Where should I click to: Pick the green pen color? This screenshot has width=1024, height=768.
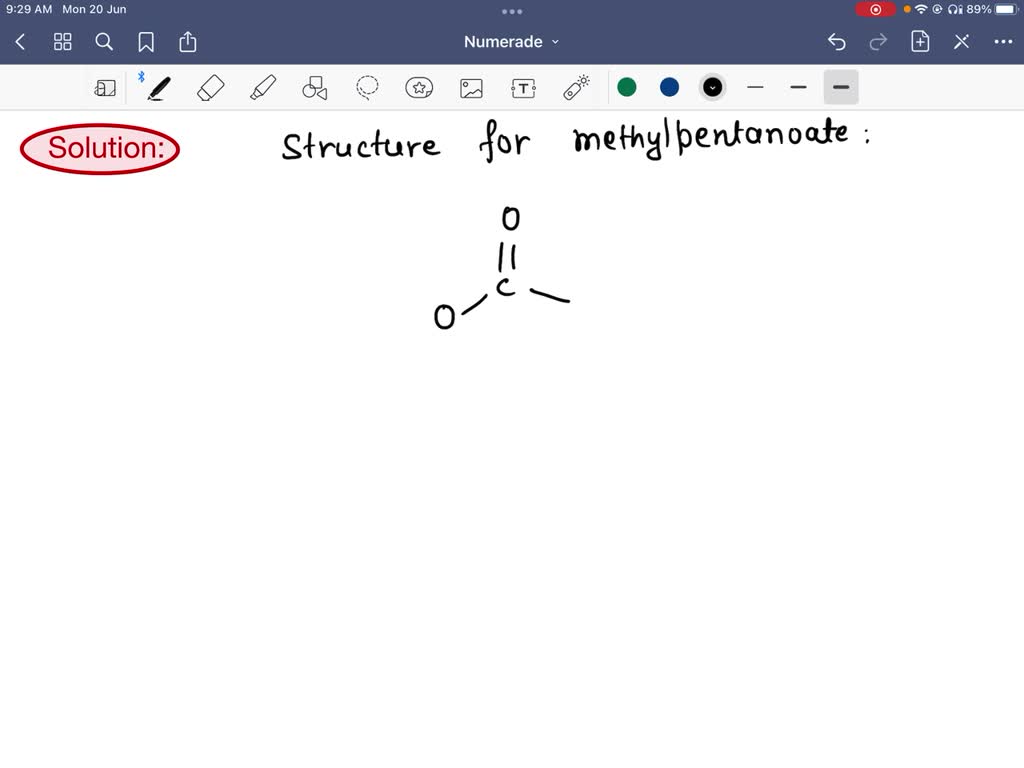click(x=627, y=88)
